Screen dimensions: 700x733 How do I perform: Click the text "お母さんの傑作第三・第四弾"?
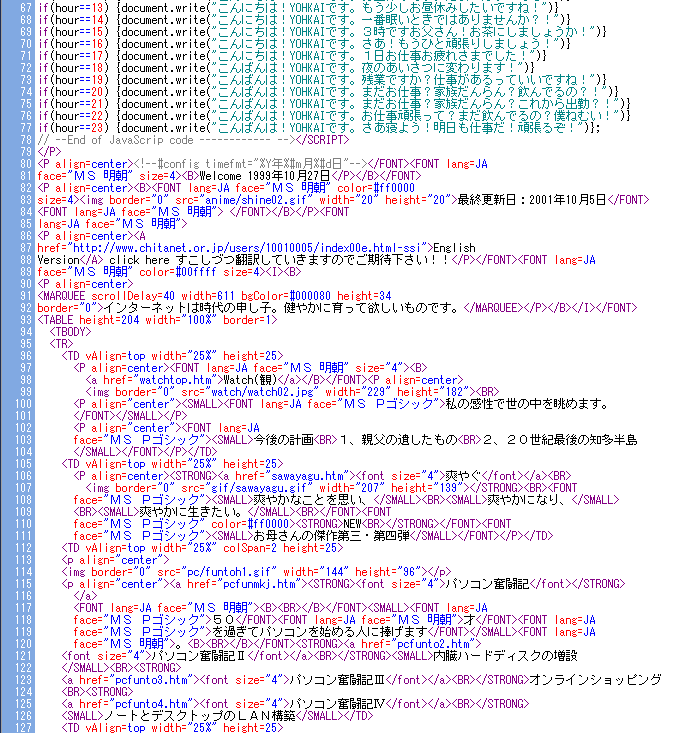331,536
